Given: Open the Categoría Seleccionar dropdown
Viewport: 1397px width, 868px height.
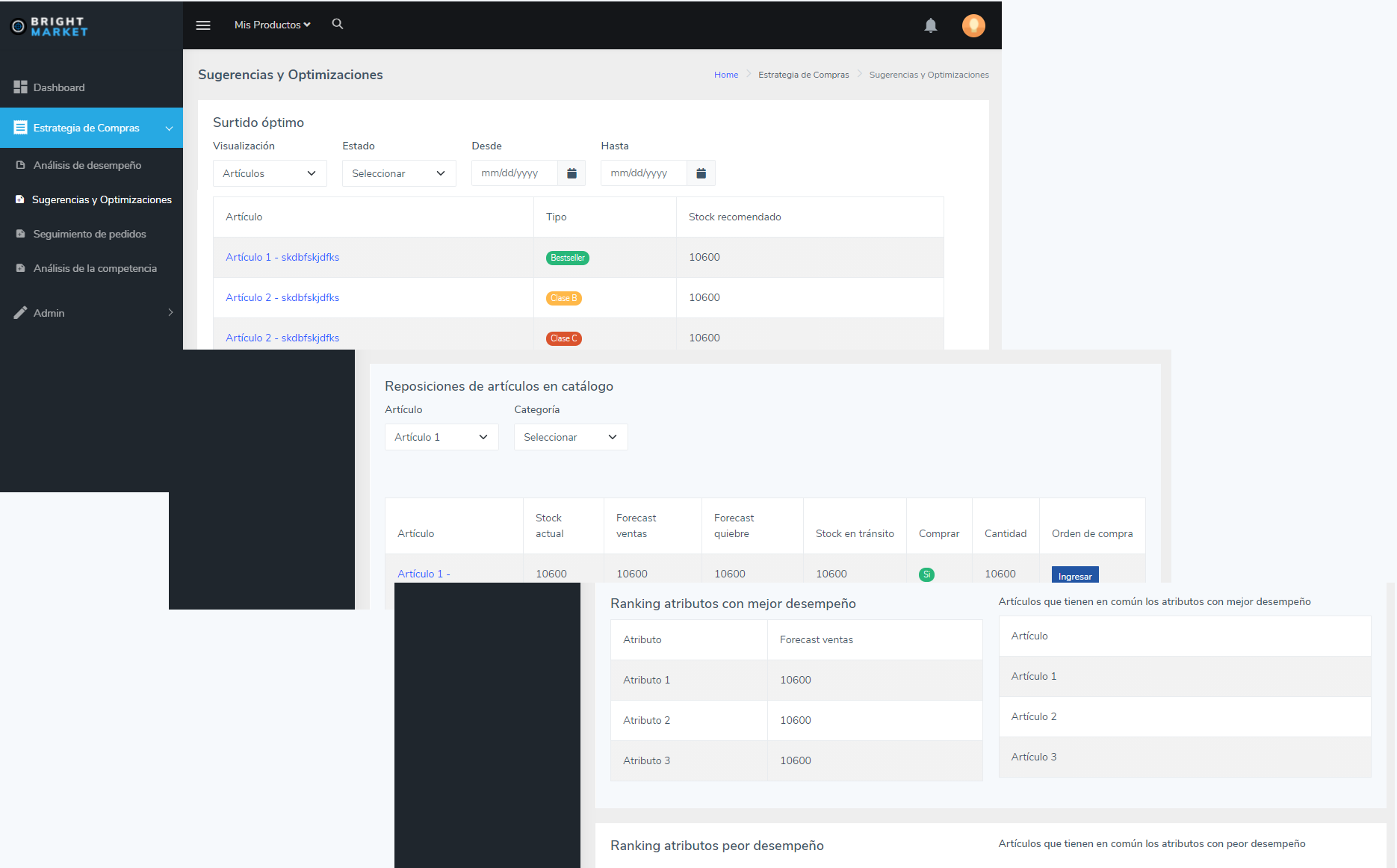Looking at the screenshot, I should (x=571, y=437).
